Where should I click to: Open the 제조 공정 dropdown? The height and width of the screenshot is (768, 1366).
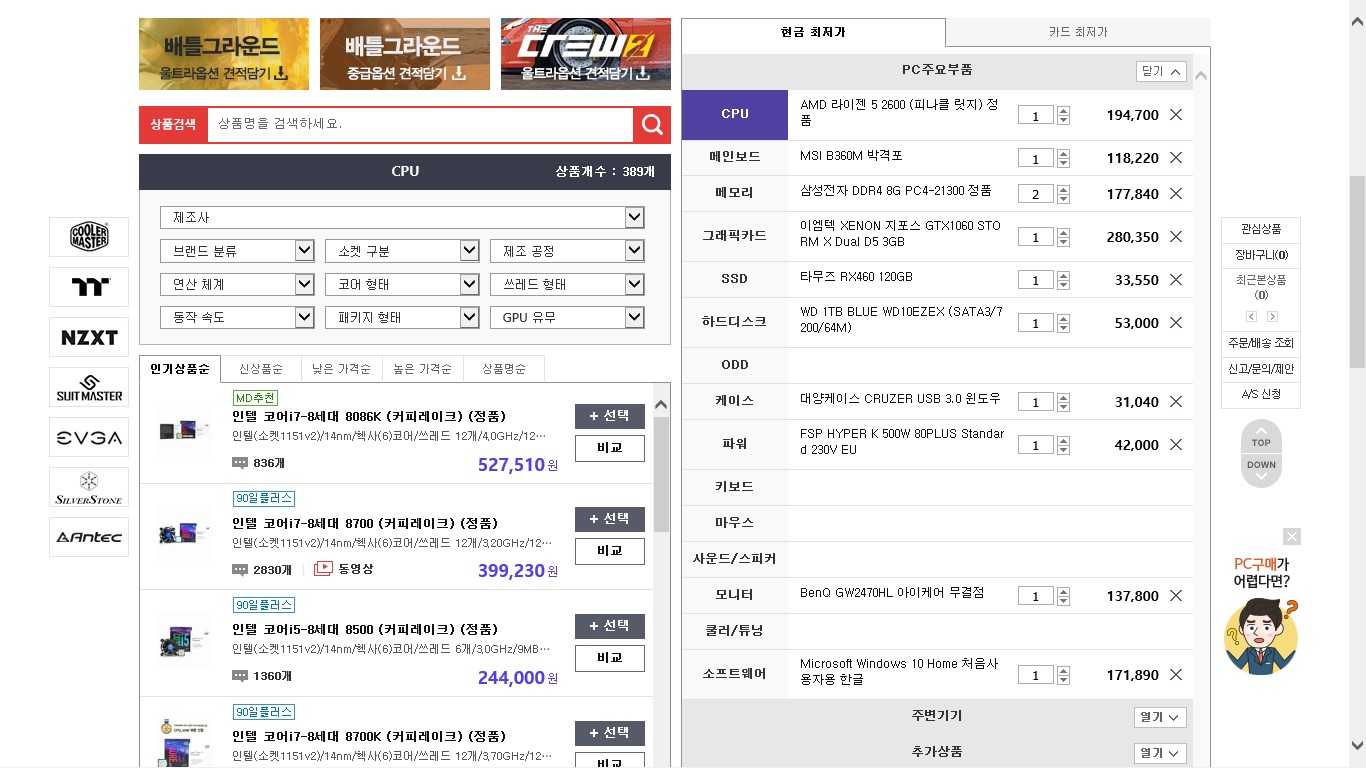coord(567,251)
